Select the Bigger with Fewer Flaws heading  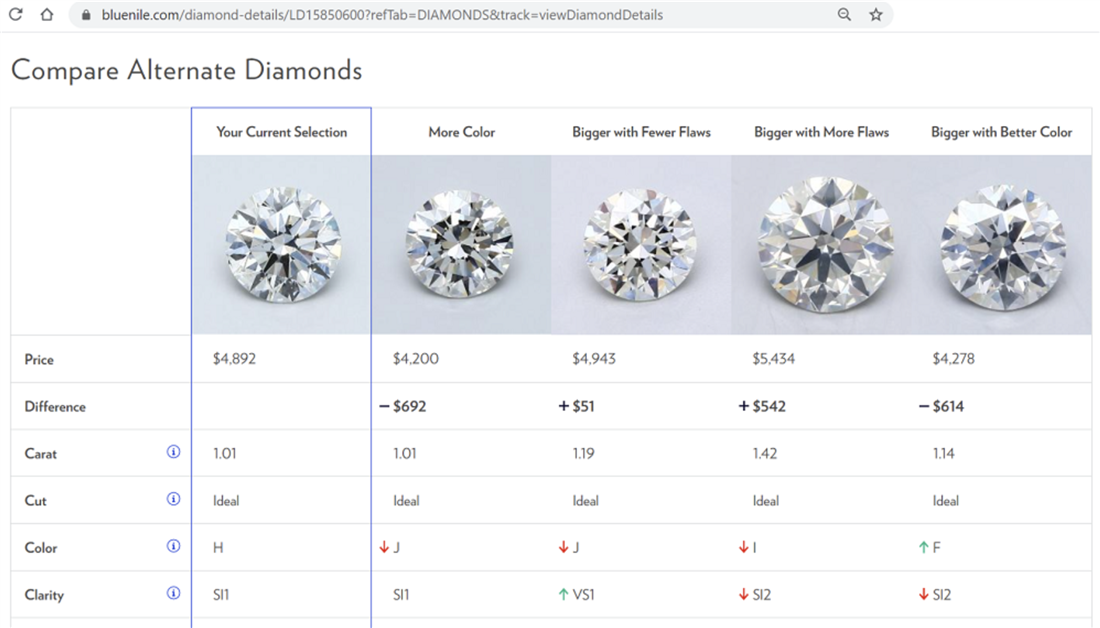[641, 132]
